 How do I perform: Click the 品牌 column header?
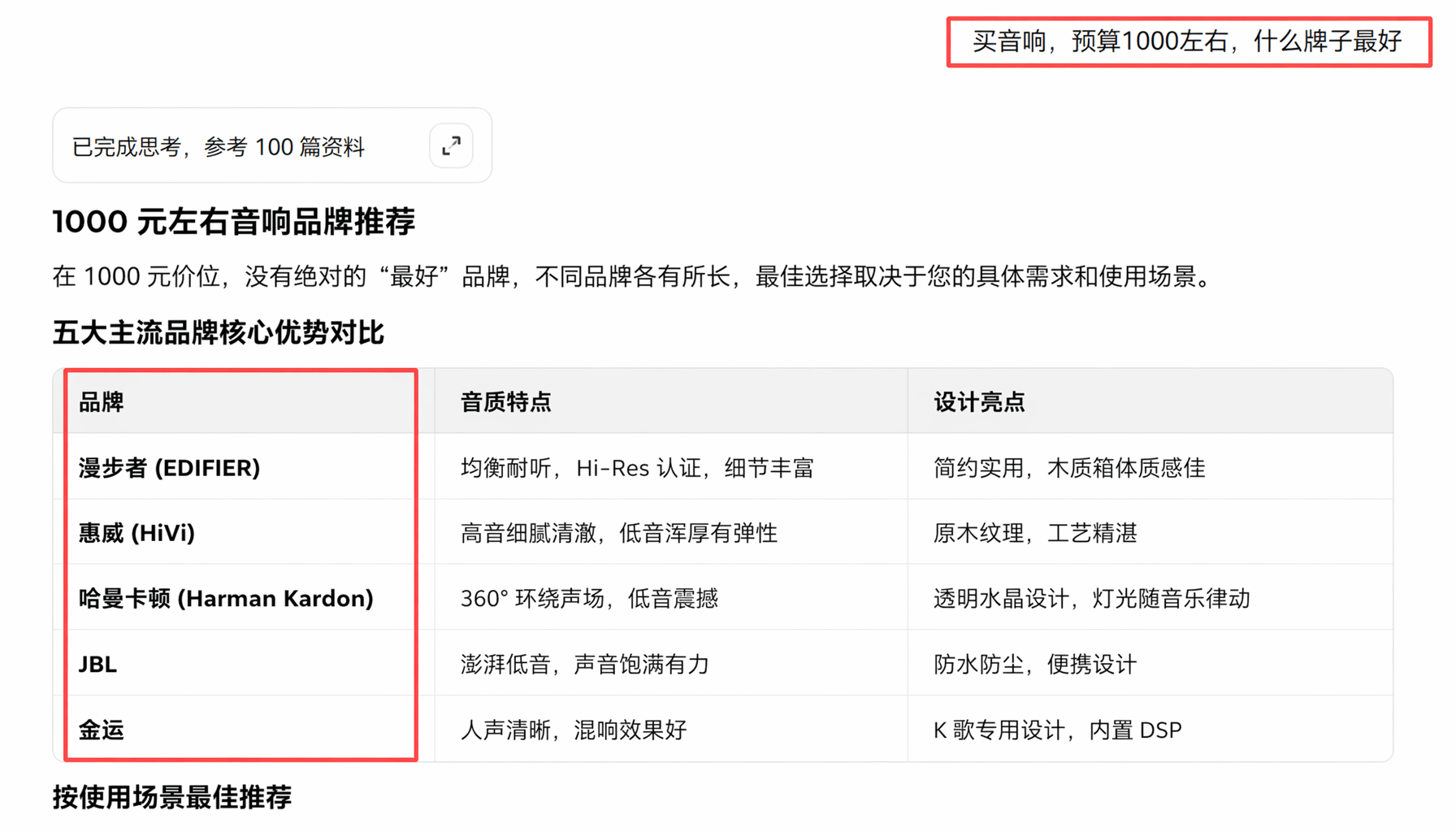244,401
